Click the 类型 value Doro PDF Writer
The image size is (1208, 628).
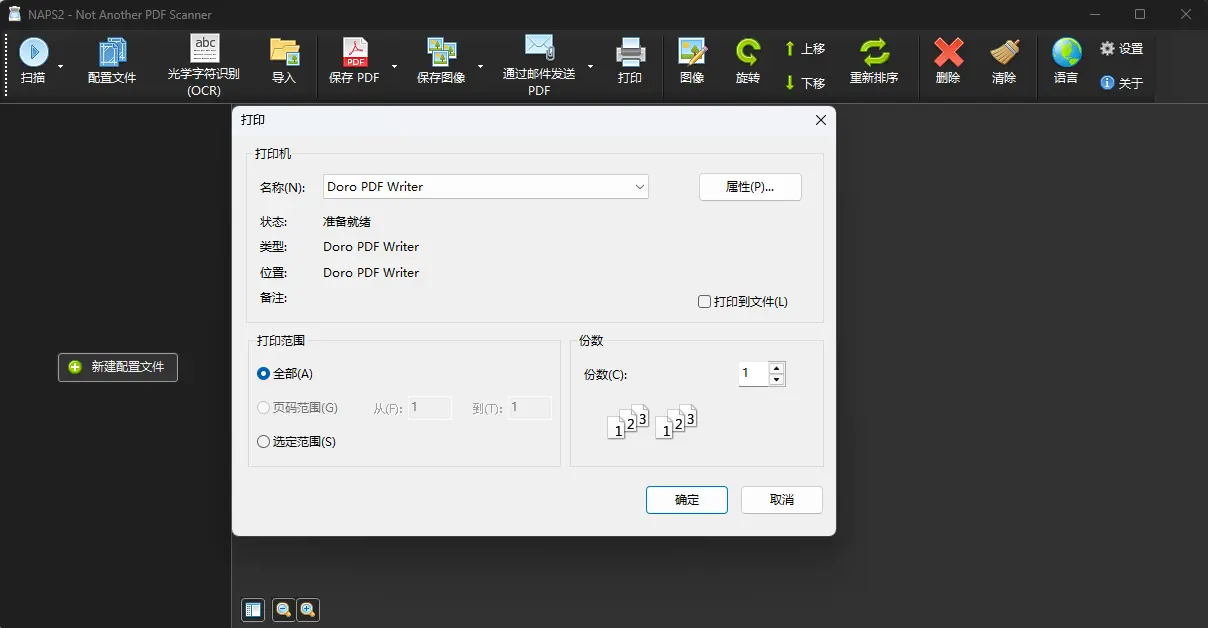pyautogui.click(x=371, y=247)
